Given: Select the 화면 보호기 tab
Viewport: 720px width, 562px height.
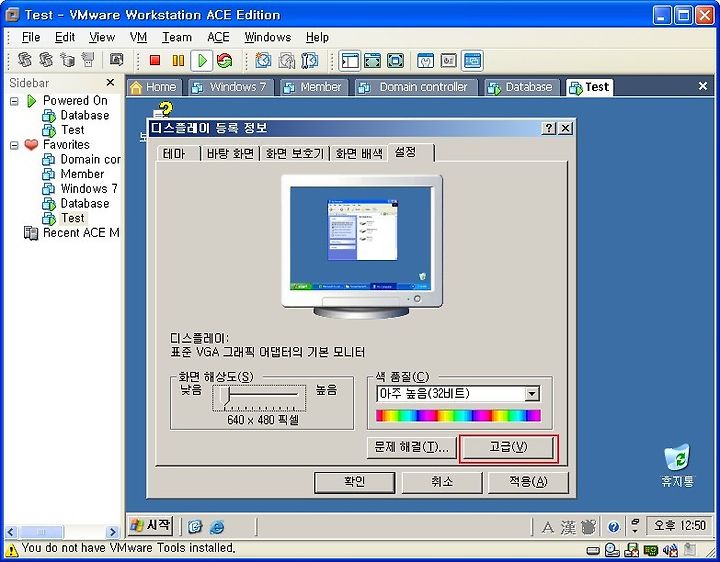Looking at the screenshot, I should (295, 153).
